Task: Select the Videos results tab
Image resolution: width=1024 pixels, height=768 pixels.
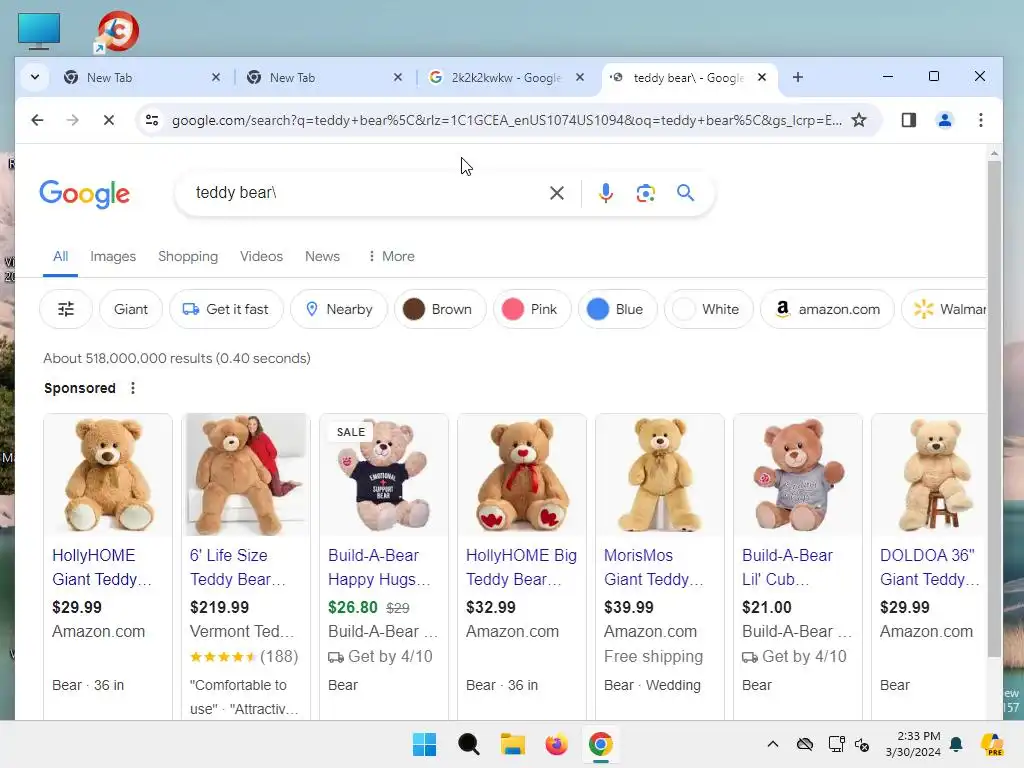Action: point(261,256)
